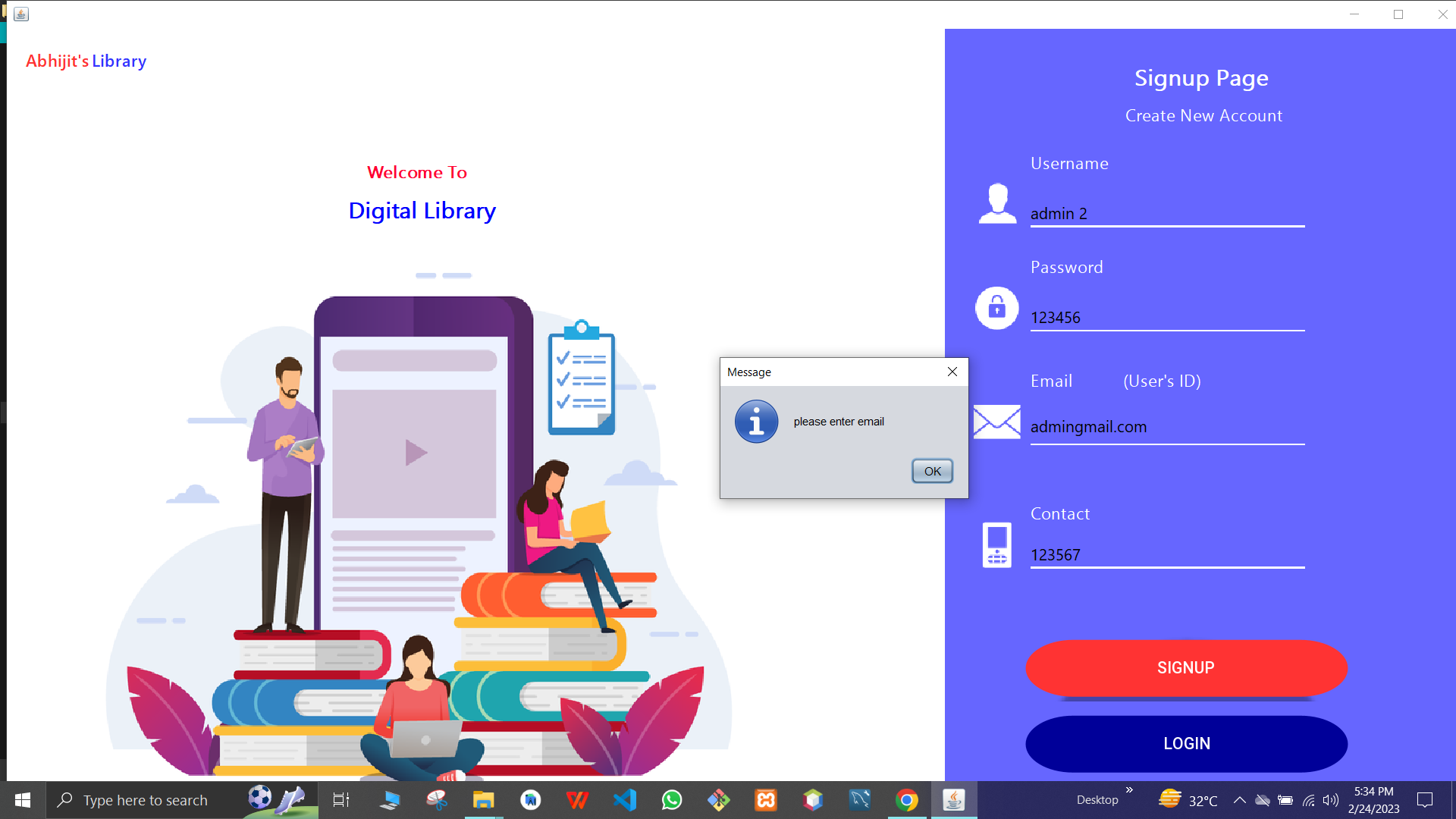Click the Java app icon on taskbar
The width and height of the screenshot is (1456, 819).
(954, 800)
